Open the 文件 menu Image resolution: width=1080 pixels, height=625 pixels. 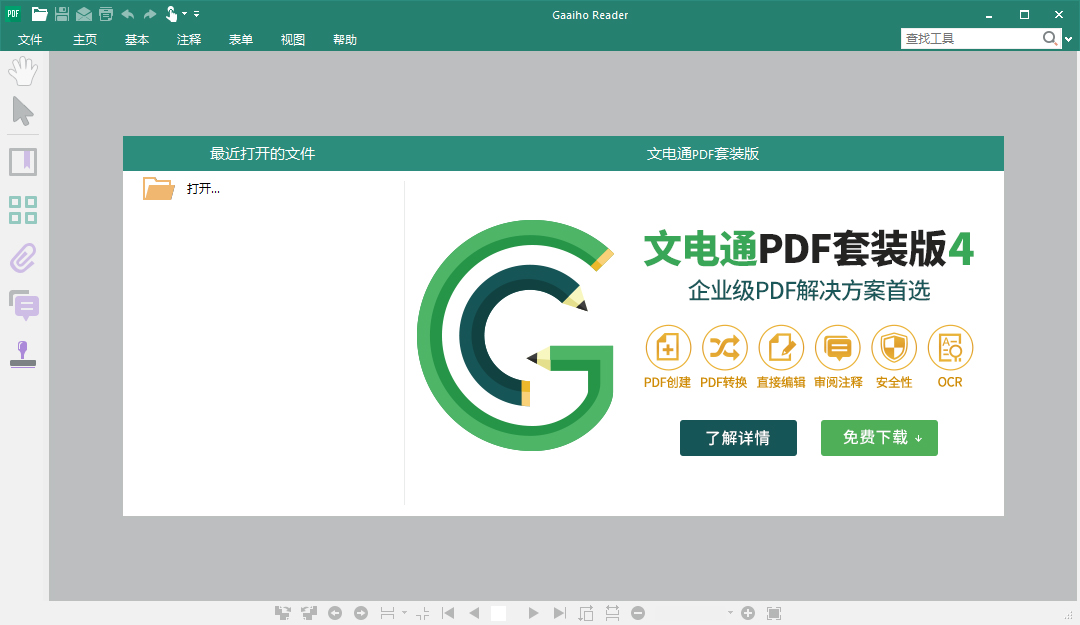click(30, 39)
